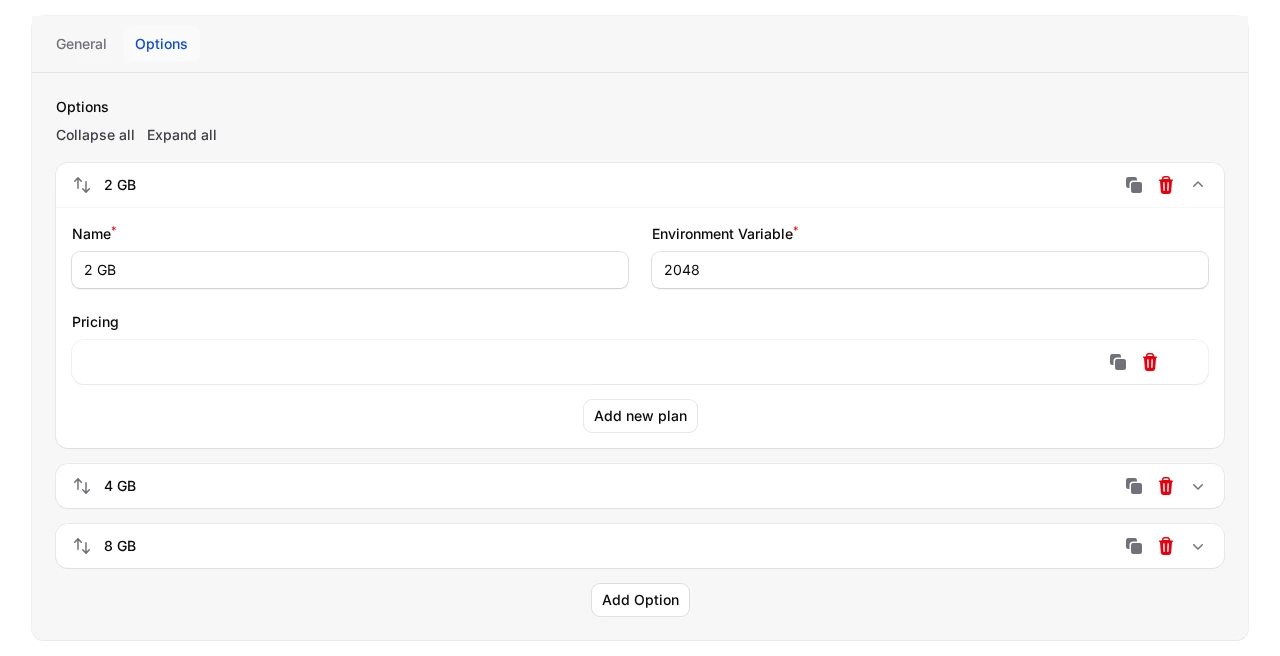Select the Options tab
This screenshot has height=656, width=1280.
coord(161,44)
